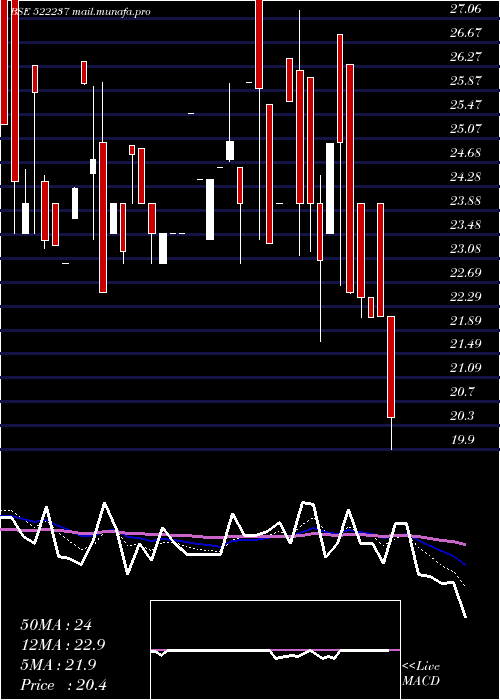Click inside the MACD indicator box

275,650
